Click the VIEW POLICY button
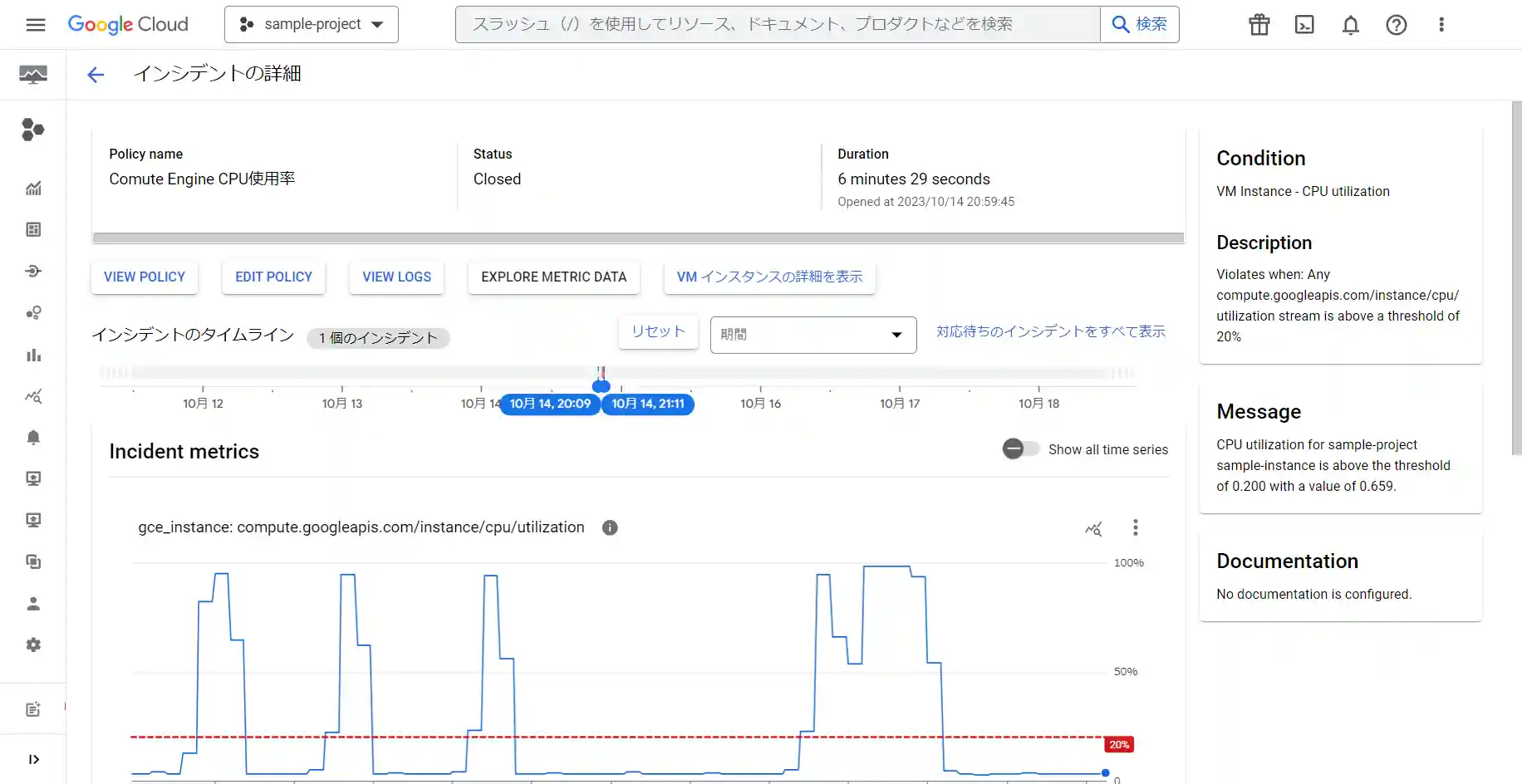Viewport: 1522px width, 784px height. tap(145, 277)
